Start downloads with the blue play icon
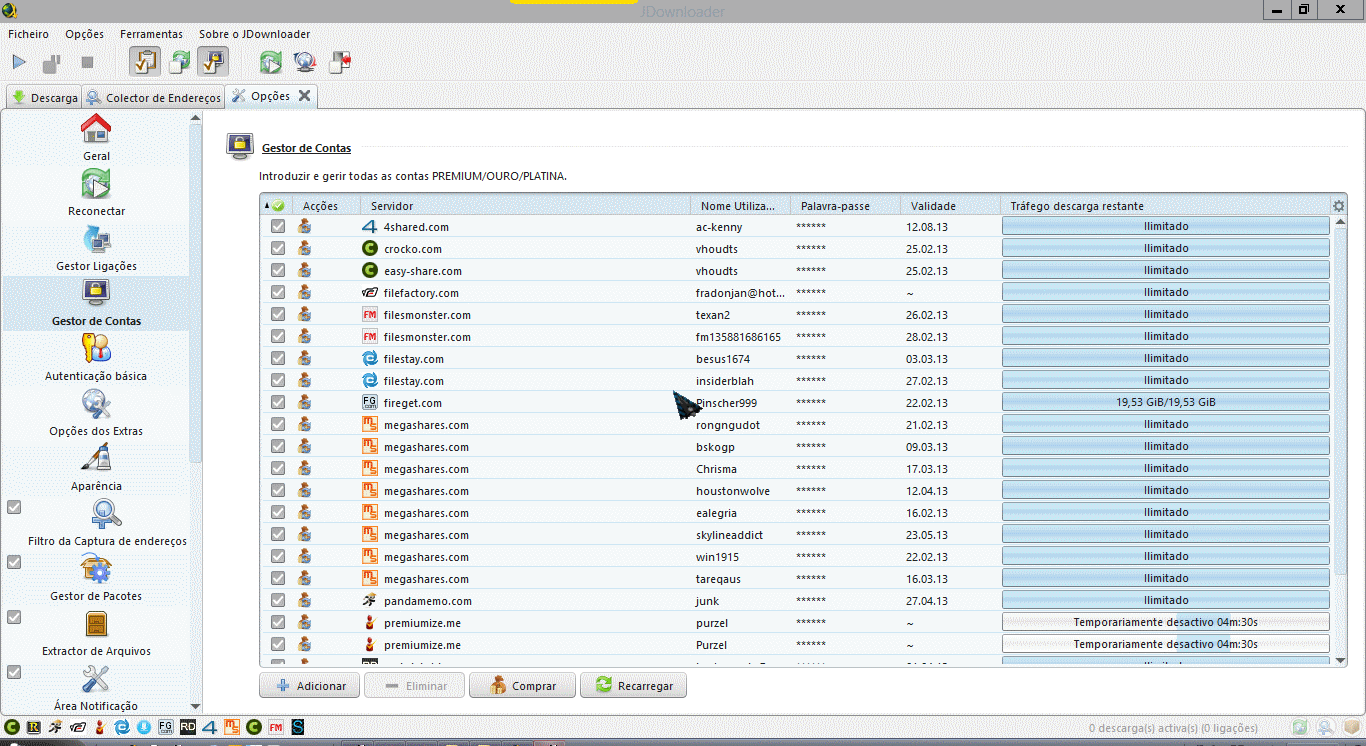Screen dimensions: 1366x746 19,62
